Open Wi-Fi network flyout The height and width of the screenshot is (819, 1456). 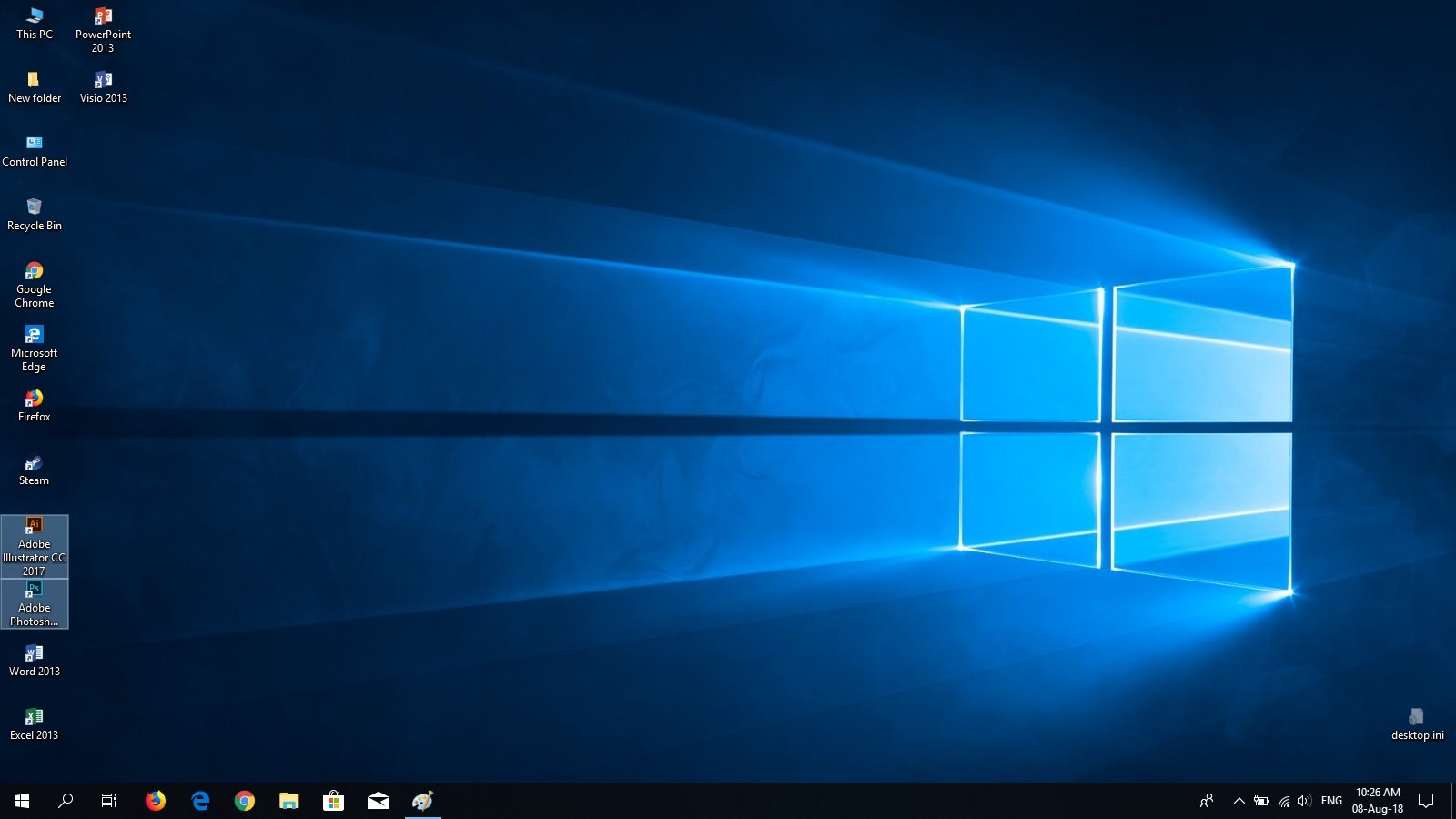(1283, 801)
